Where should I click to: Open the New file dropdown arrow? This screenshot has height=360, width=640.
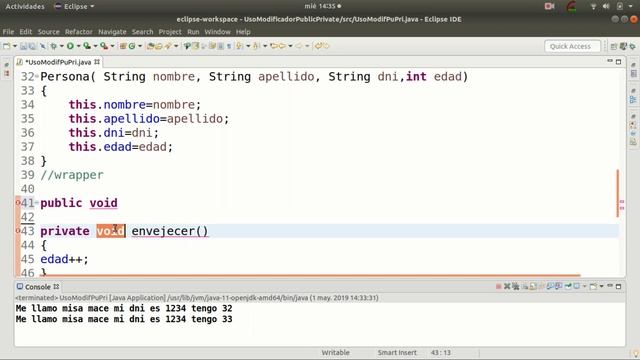click(x=15, y=46)
